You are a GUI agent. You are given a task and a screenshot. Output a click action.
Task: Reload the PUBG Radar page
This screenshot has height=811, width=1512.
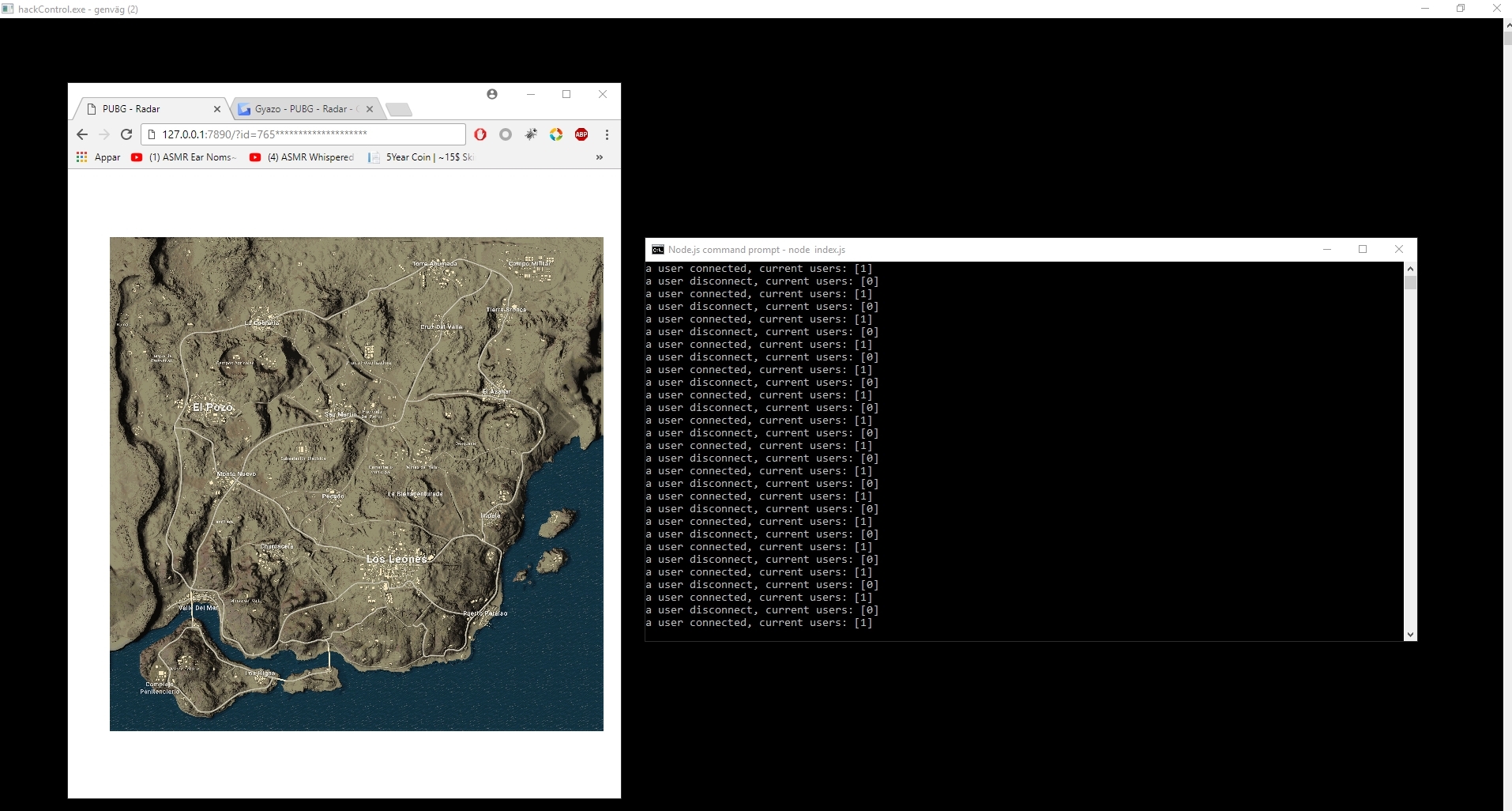126,134
